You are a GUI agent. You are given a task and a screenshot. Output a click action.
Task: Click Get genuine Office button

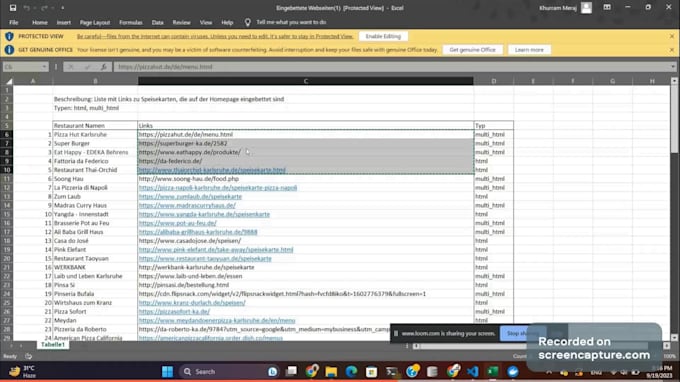[x=472, y=50]
